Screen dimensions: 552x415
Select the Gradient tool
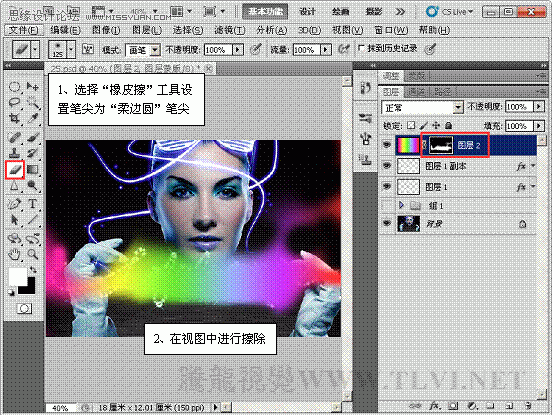point(33,170)
